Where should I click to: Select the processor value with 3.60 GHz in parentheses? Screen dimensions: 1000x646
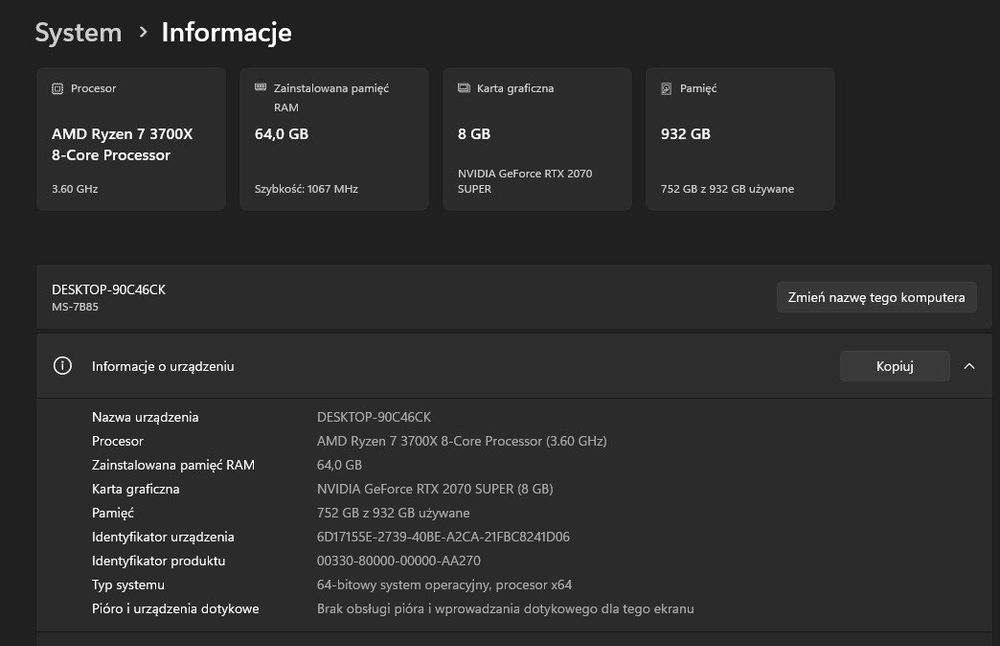tap(462, 441)
